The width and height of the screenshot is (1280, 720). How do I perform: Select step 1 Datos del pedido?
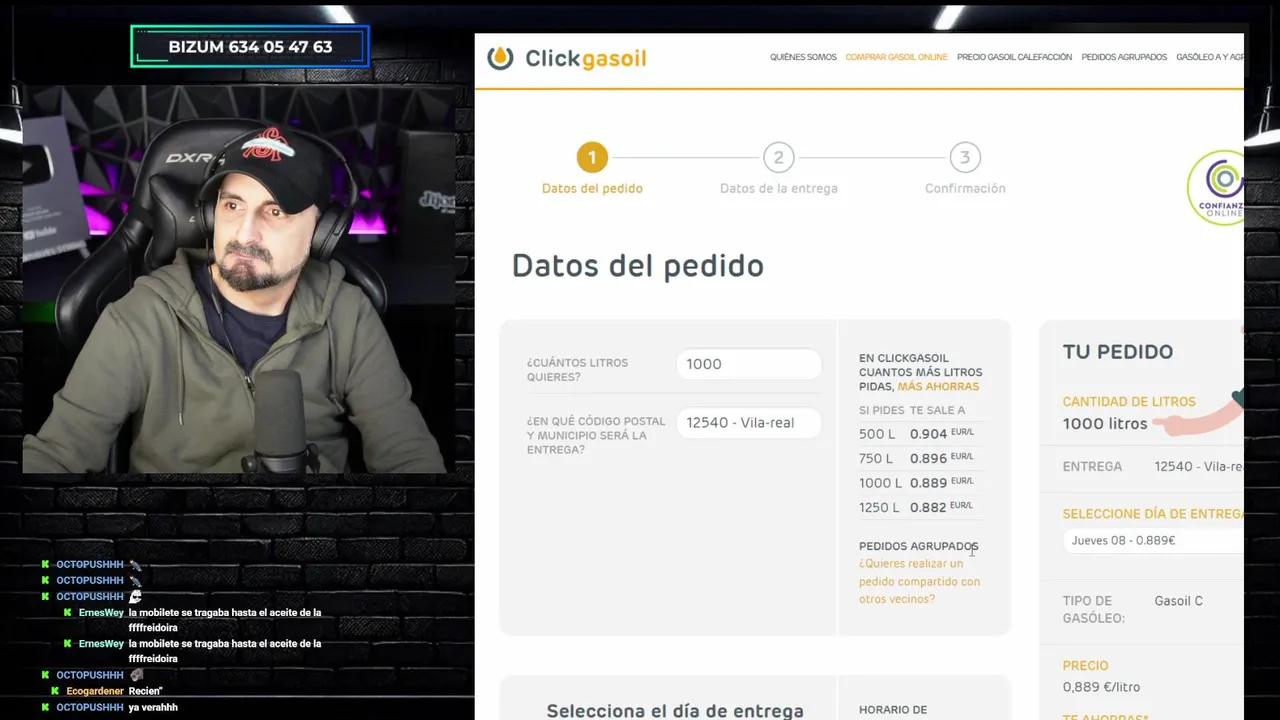click(592, 168)
